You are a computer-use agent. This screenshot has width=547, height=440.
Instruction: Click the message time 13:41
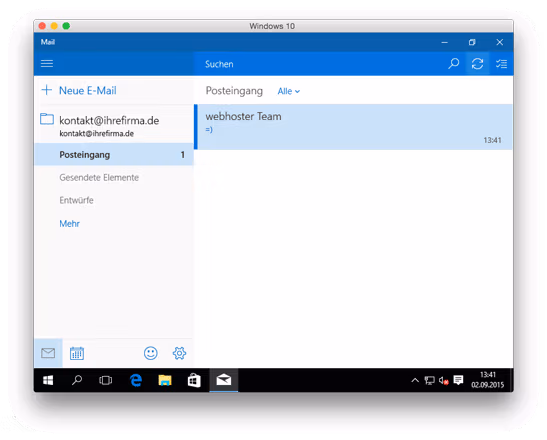pos(492,140)
